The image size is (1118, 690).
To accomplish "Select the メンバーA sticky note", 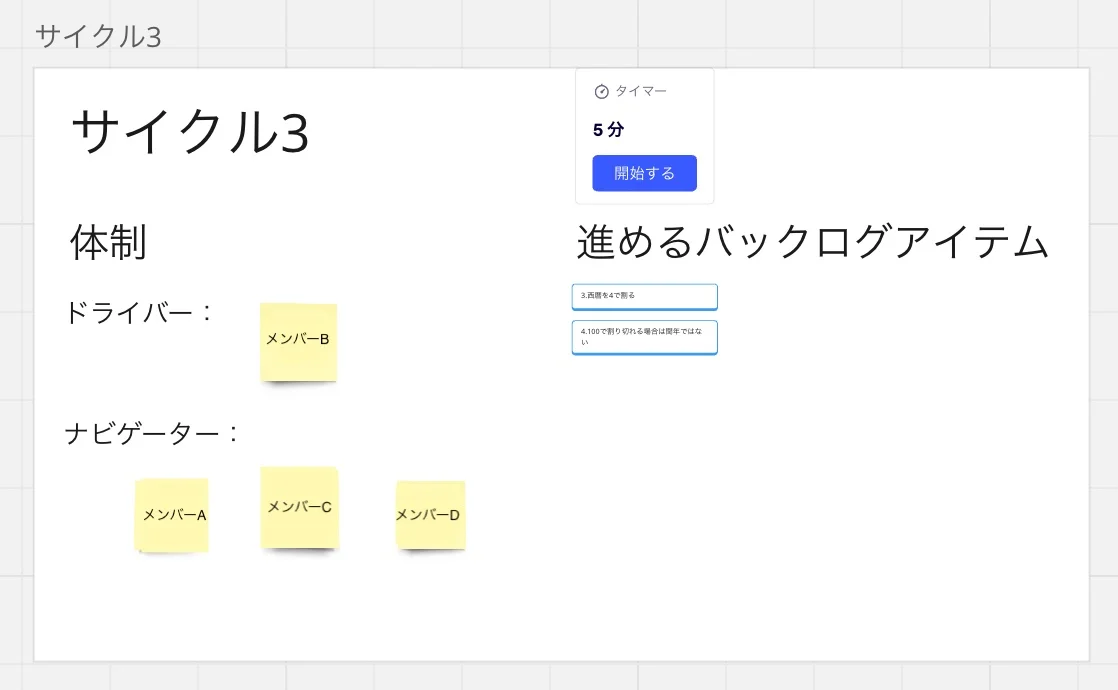I will 172,515.
